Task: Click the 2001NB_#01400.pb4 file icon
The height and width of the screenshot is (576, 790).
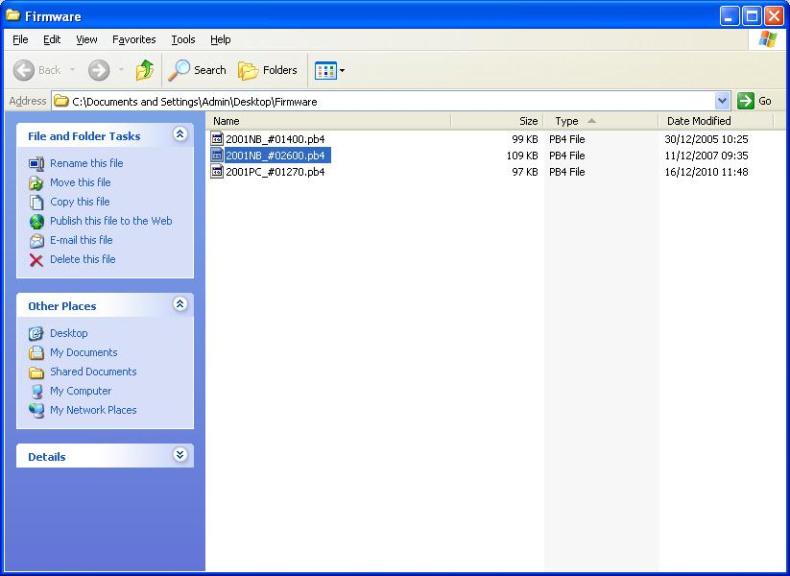Action: coord(217,139)
